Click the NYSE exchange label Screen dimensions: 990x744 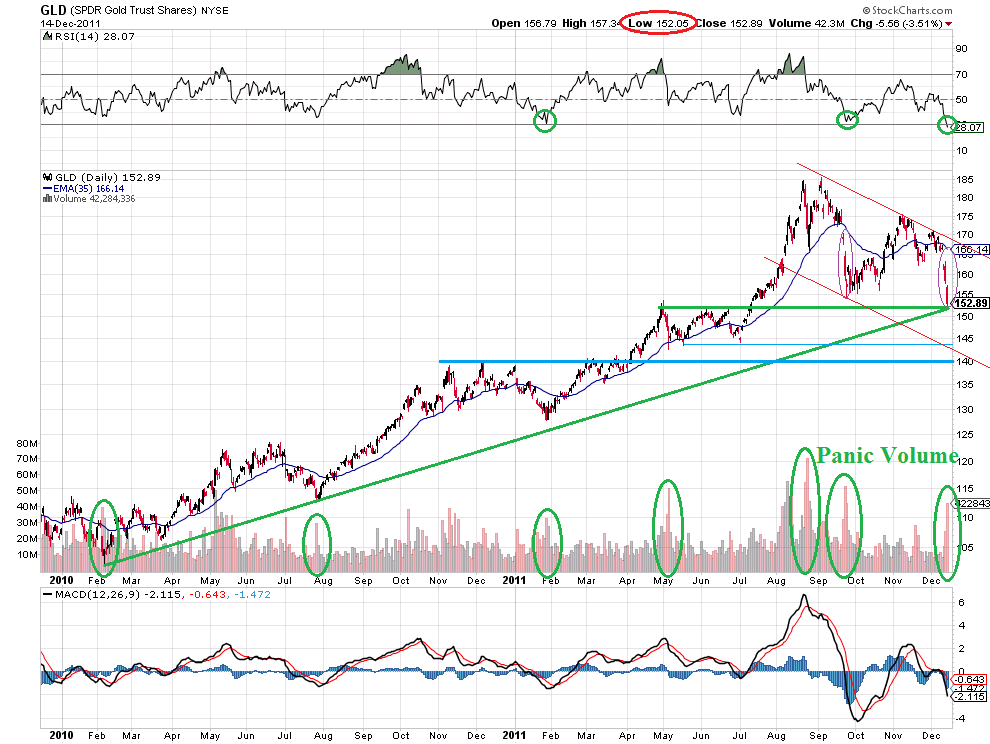coord(215,11)
